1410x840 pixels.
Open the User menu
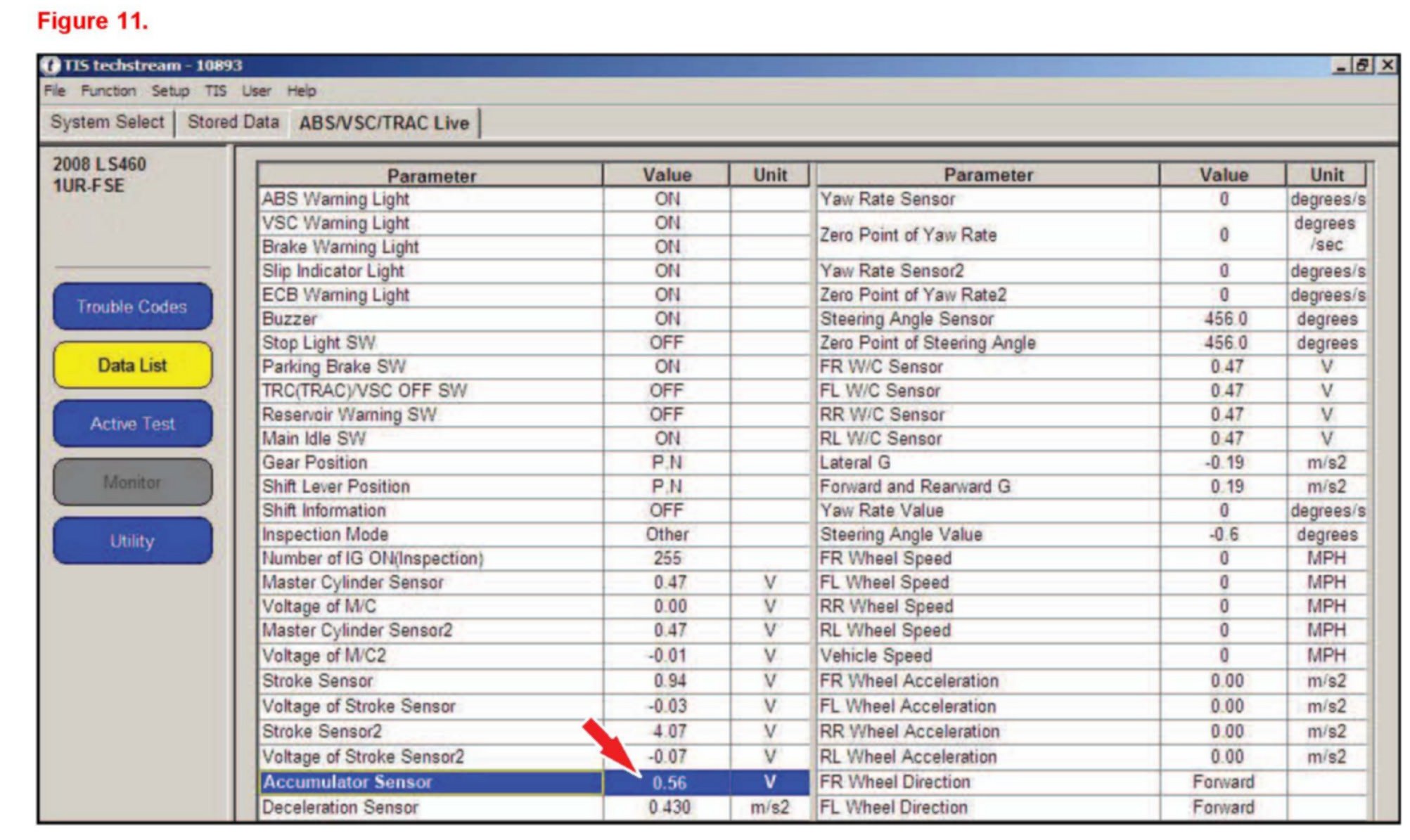click(256, 91)
